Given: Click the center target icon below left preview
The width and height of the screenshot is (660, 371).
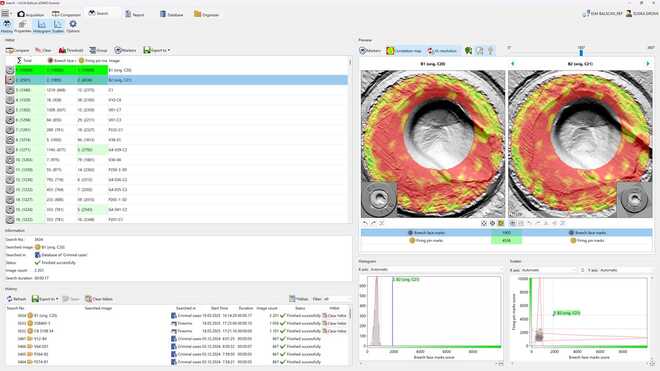Looking at the screenshot, I should (x=492, y=223).
